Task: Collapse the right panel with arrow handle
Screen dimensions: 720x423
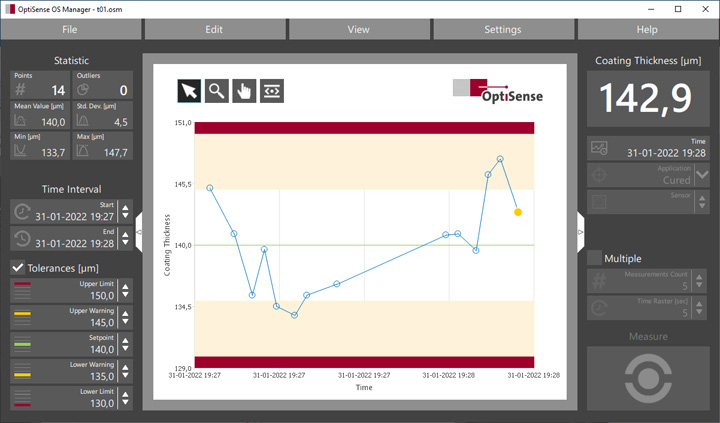Action: [x=580, y=232]
